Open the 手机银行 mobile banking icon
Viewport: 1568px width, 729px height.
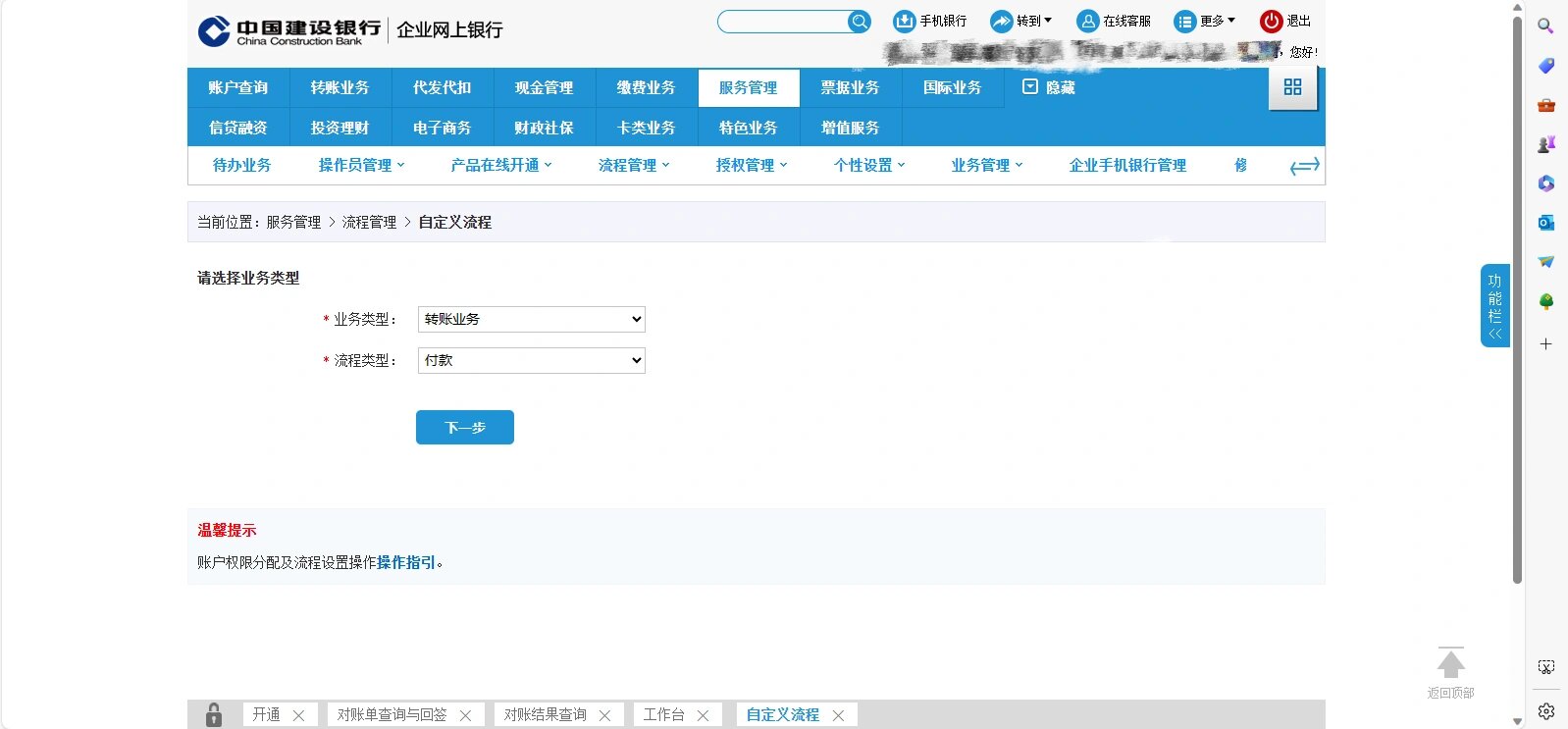pos(904,21)
